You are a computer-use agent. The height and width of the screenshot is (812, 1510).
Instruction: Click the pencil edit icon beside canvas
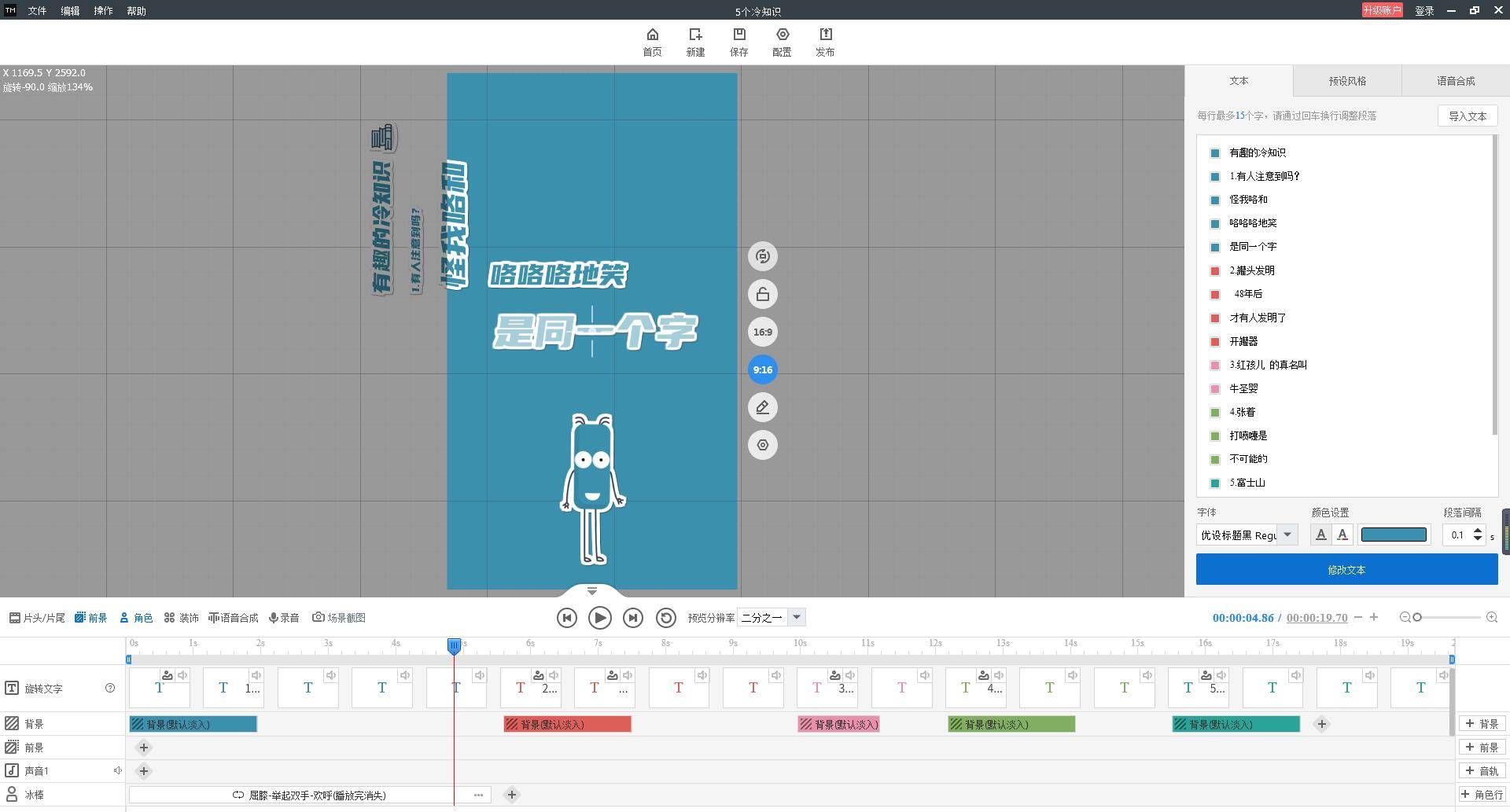click(762, 408)
